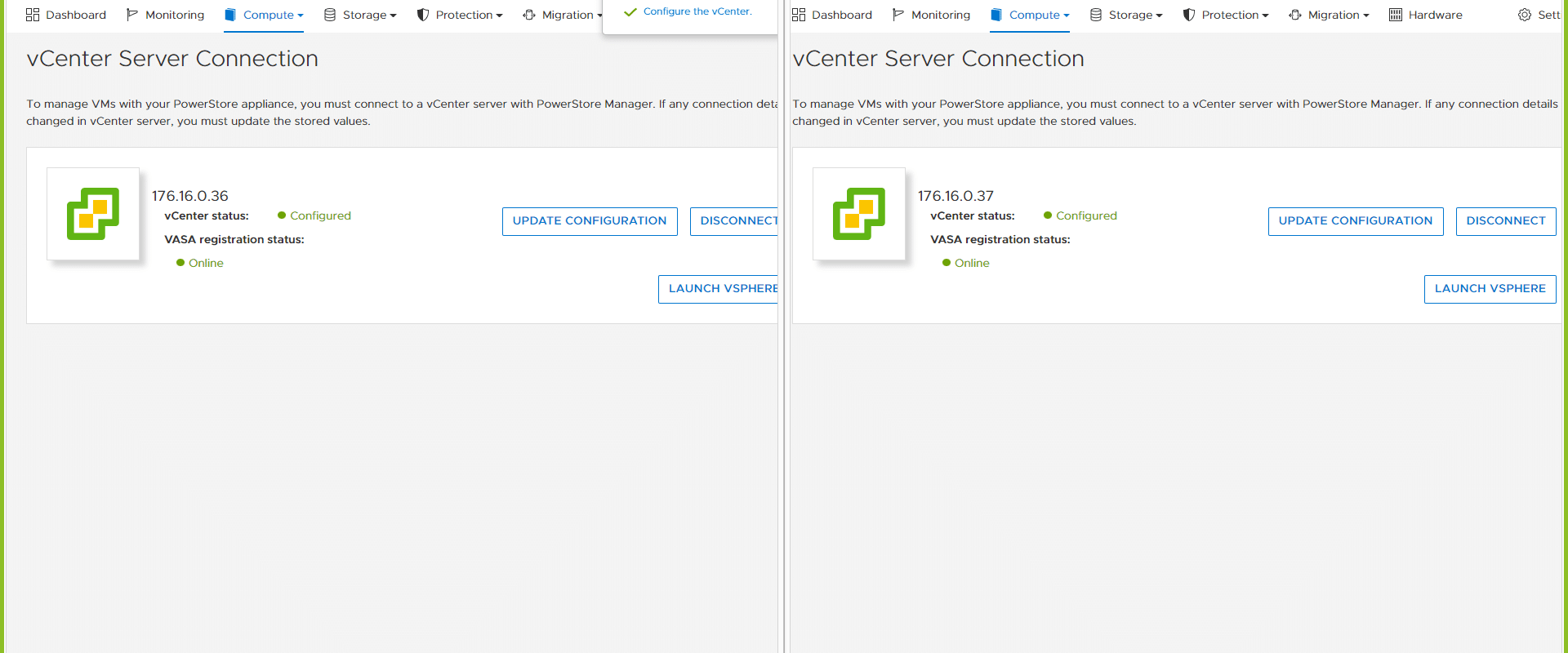Click the 'Configure the vCenter.' notification
Viewport: 1568px width, 653px height.
697,11
